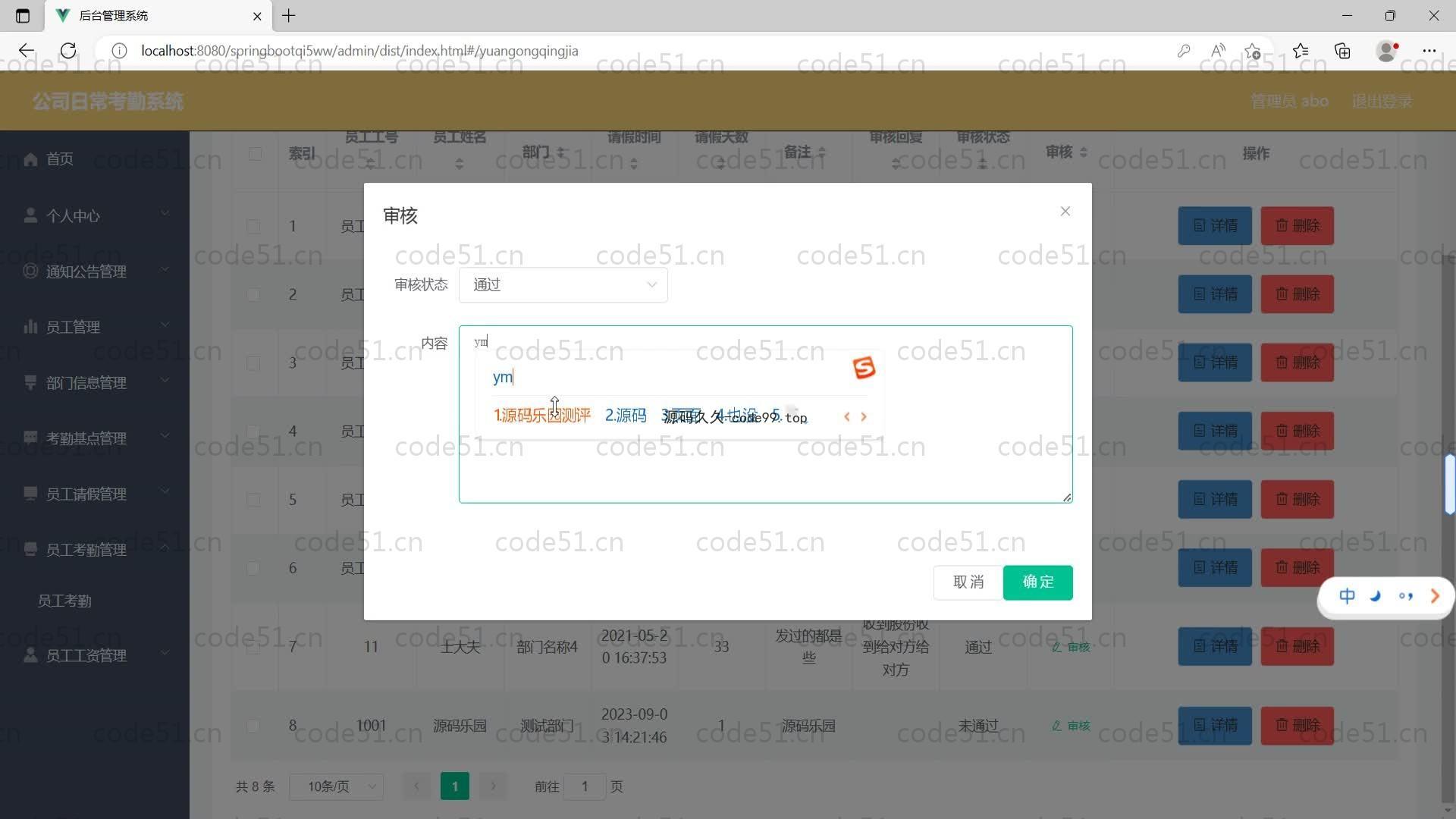This screenshot has height=819, width=1456.
Task: Tick the checkbox for row 6
Action: 253,569
